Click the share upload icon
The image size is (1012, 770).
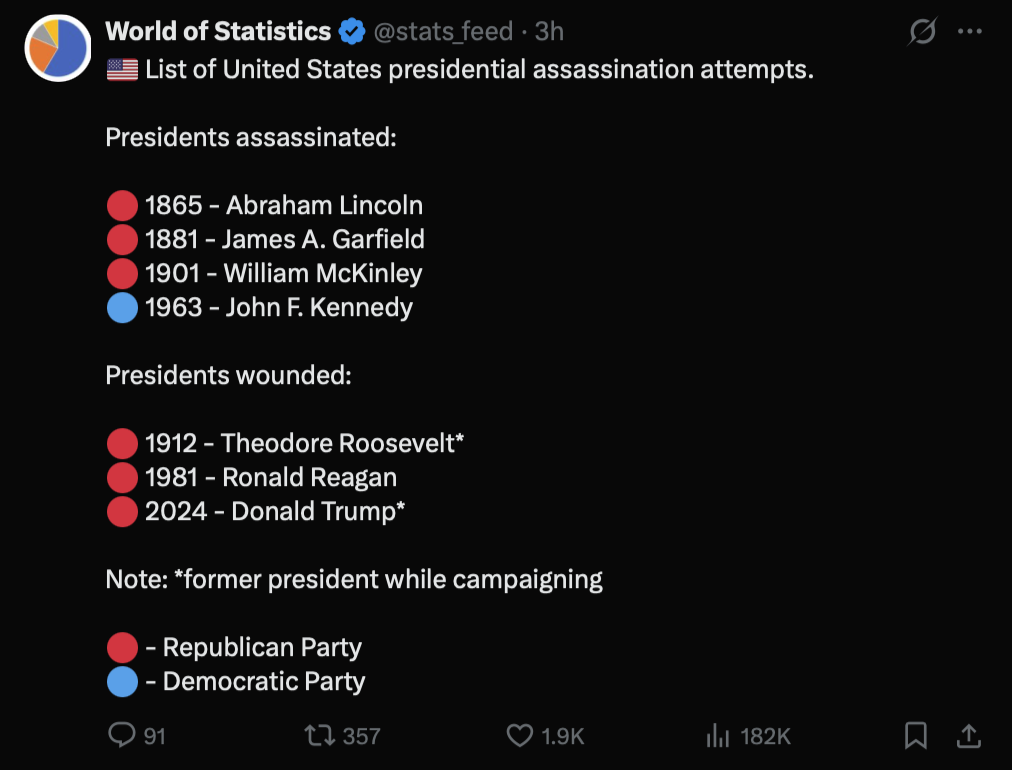pos(968,736)
